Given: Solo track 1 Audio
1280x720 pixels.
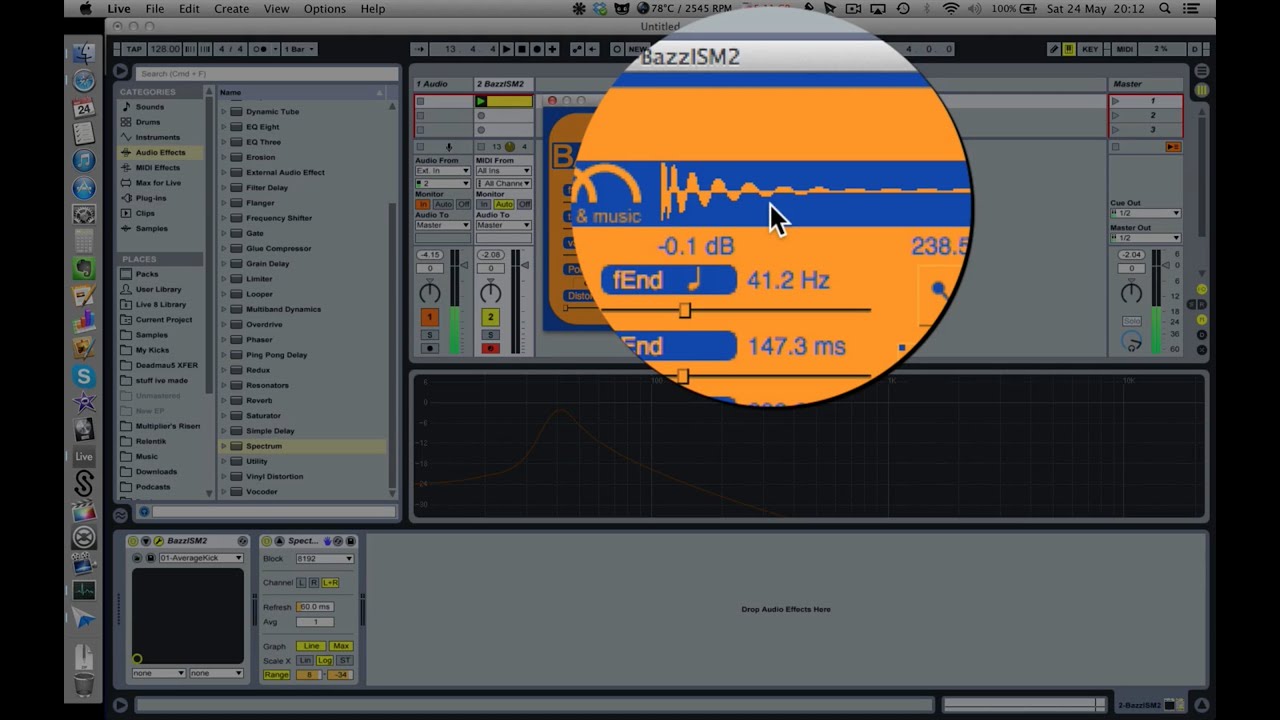Looking at the screenshot, I should click(x=430, y=335).
